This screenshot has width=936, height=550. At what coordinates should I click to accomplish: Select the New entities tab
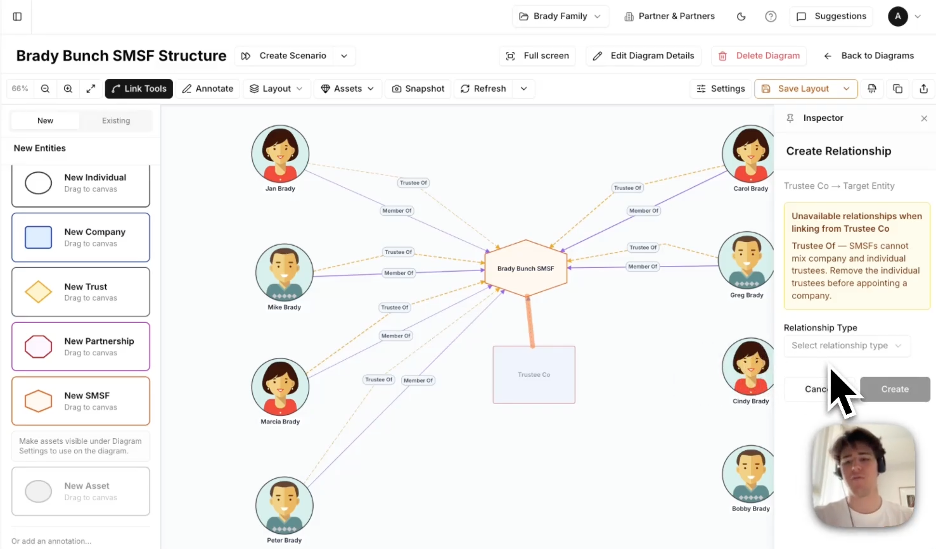(45, 121)
